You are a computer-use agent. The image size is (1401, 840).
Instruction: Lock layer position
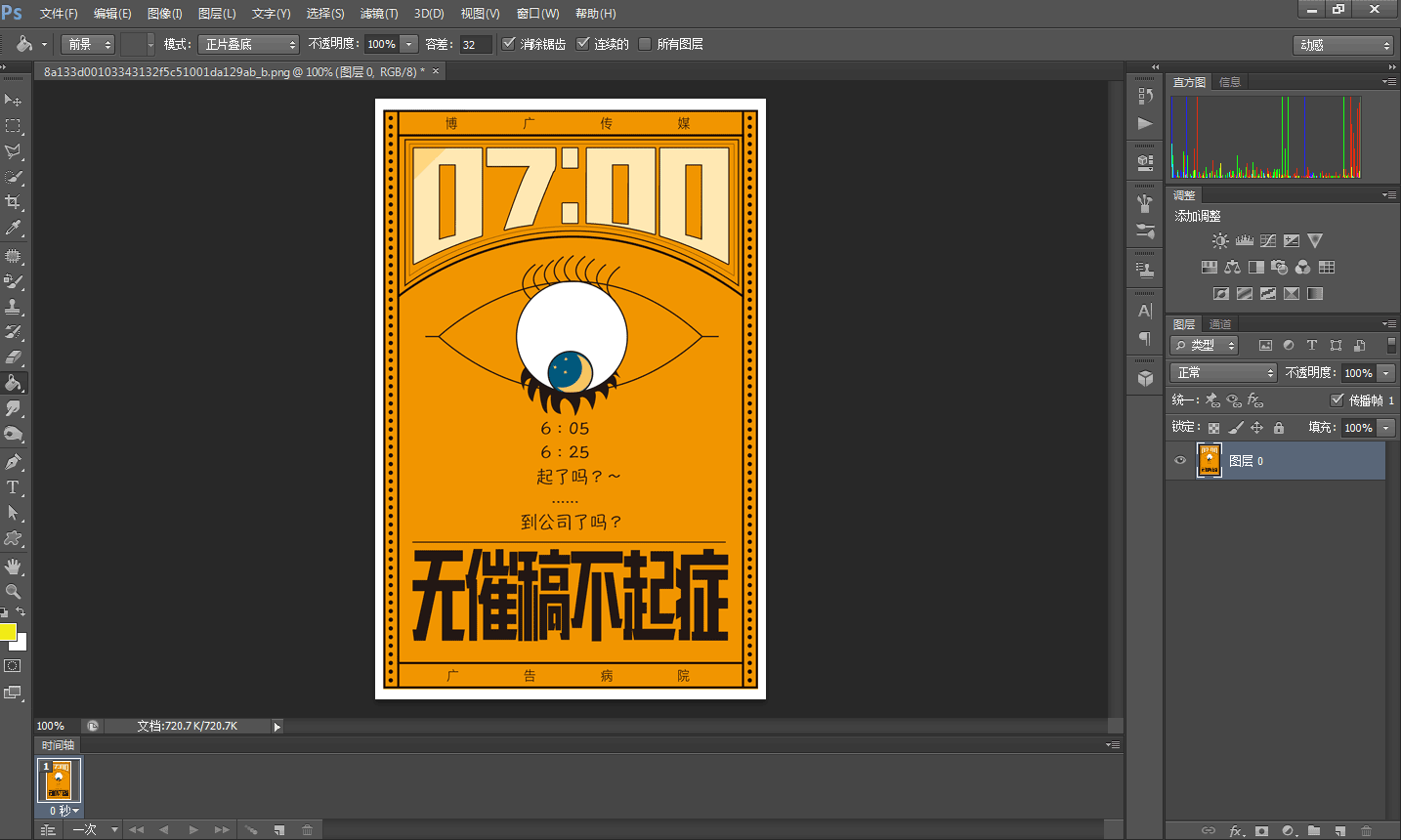point(1257,428)
